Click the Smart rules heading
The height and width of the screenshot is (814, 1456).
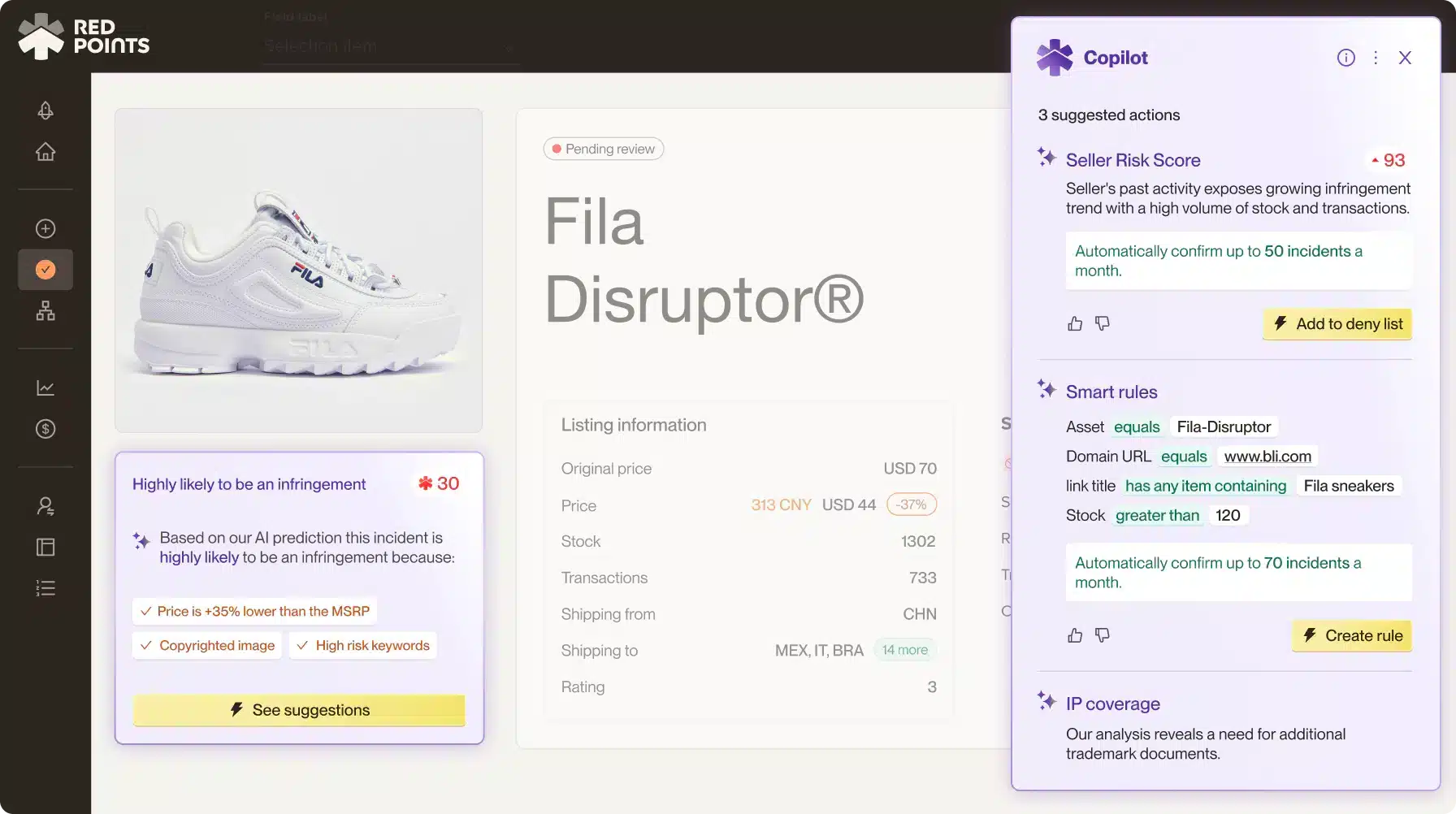tap(1111, 392)
